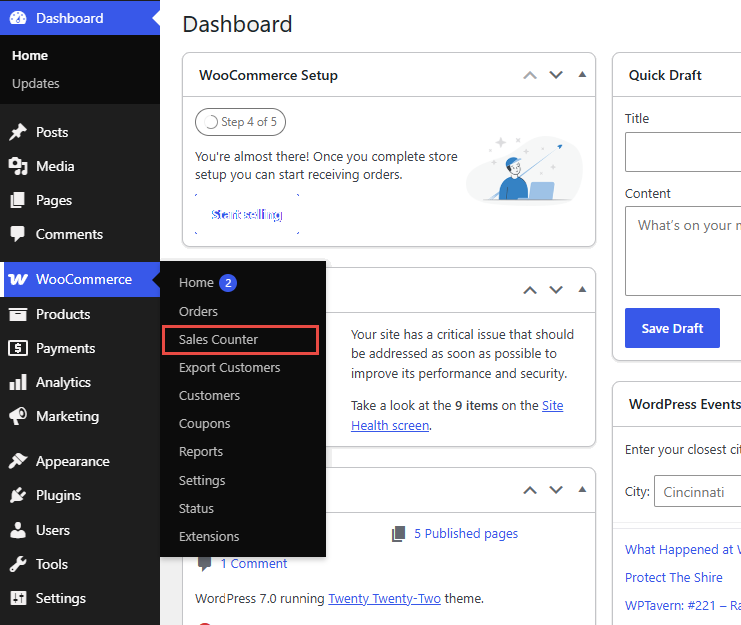Click the Pages icon in sidebar
The width and height of the screenshot is (741, 625).
click(x=18, y=200)
